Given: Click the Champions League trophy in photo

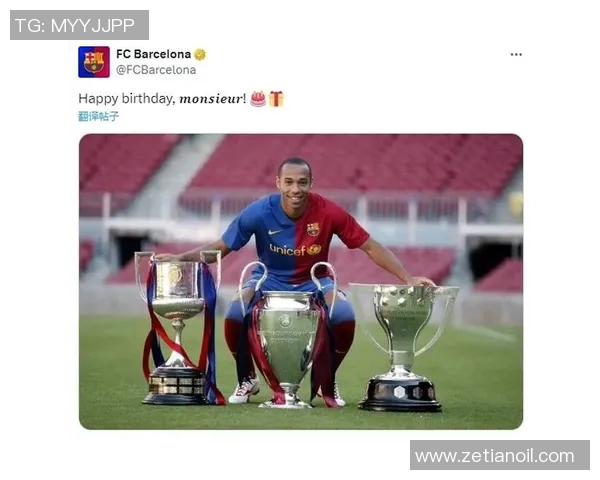Looking at the screenshot, I should tap(288, 335).
